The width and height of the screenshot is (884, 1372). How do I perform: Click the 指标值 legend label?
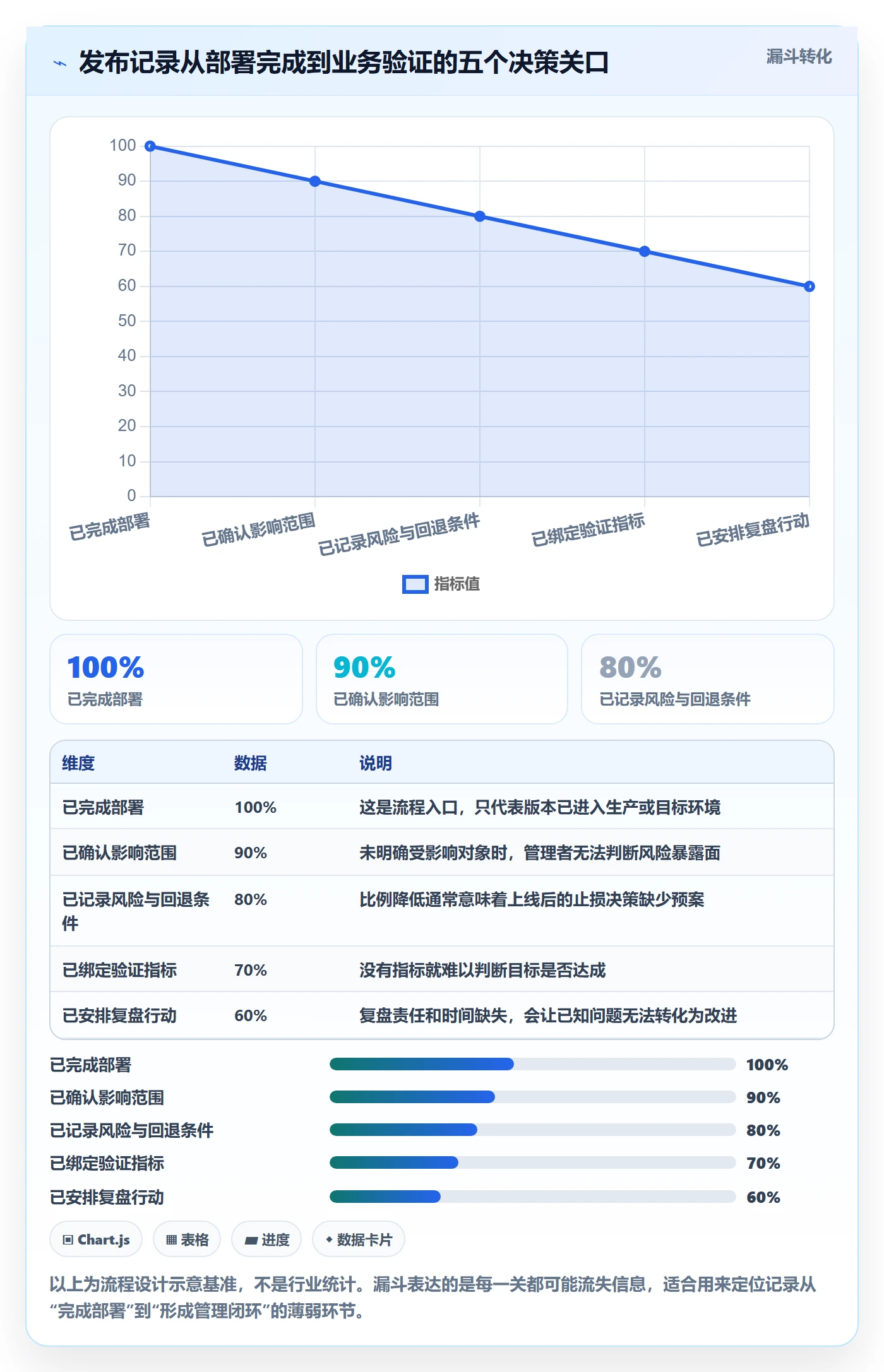pos(457,584)
